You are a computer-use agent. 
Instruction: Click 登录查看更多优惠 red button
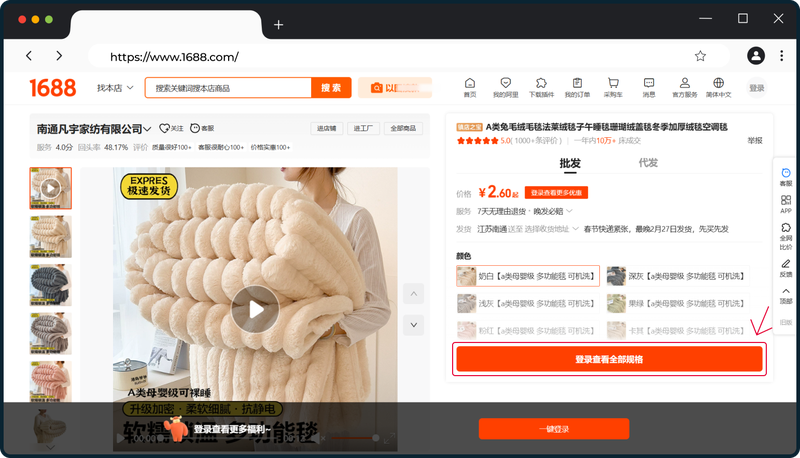pyautogui.click(x=556, y=193)
